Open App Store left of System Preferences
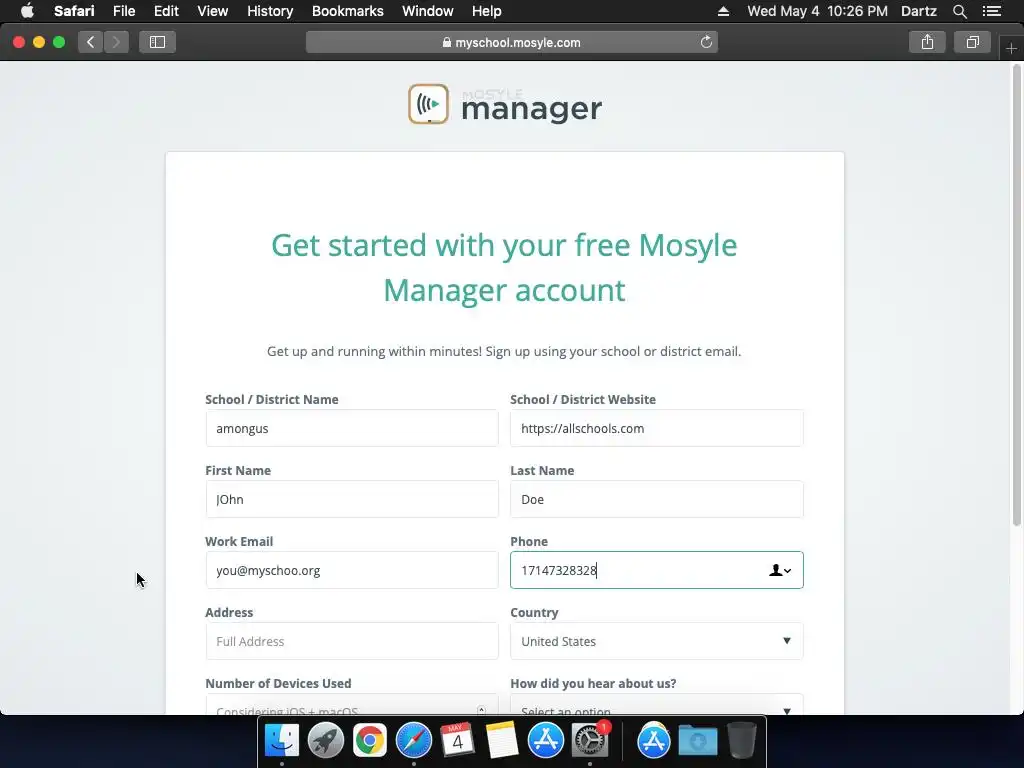 545,740
